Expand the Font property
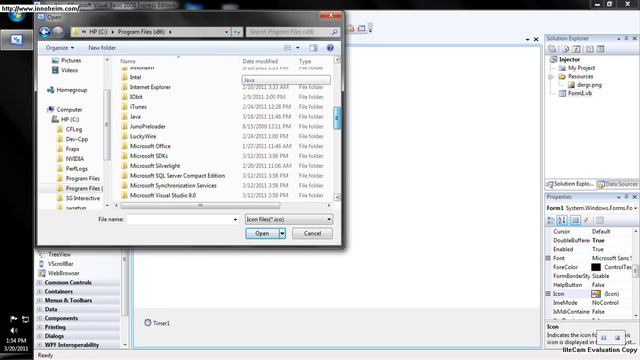This screenshot has height=360, width=640. [548, 258]
